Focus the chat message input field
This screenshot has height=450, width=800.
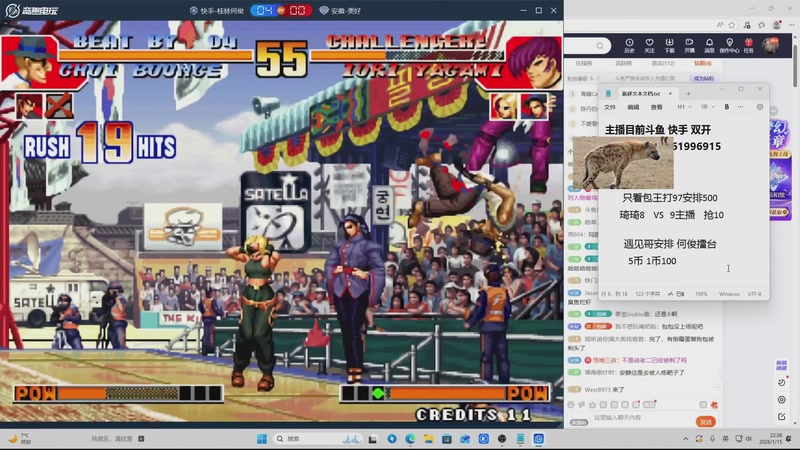pos(642,418)
